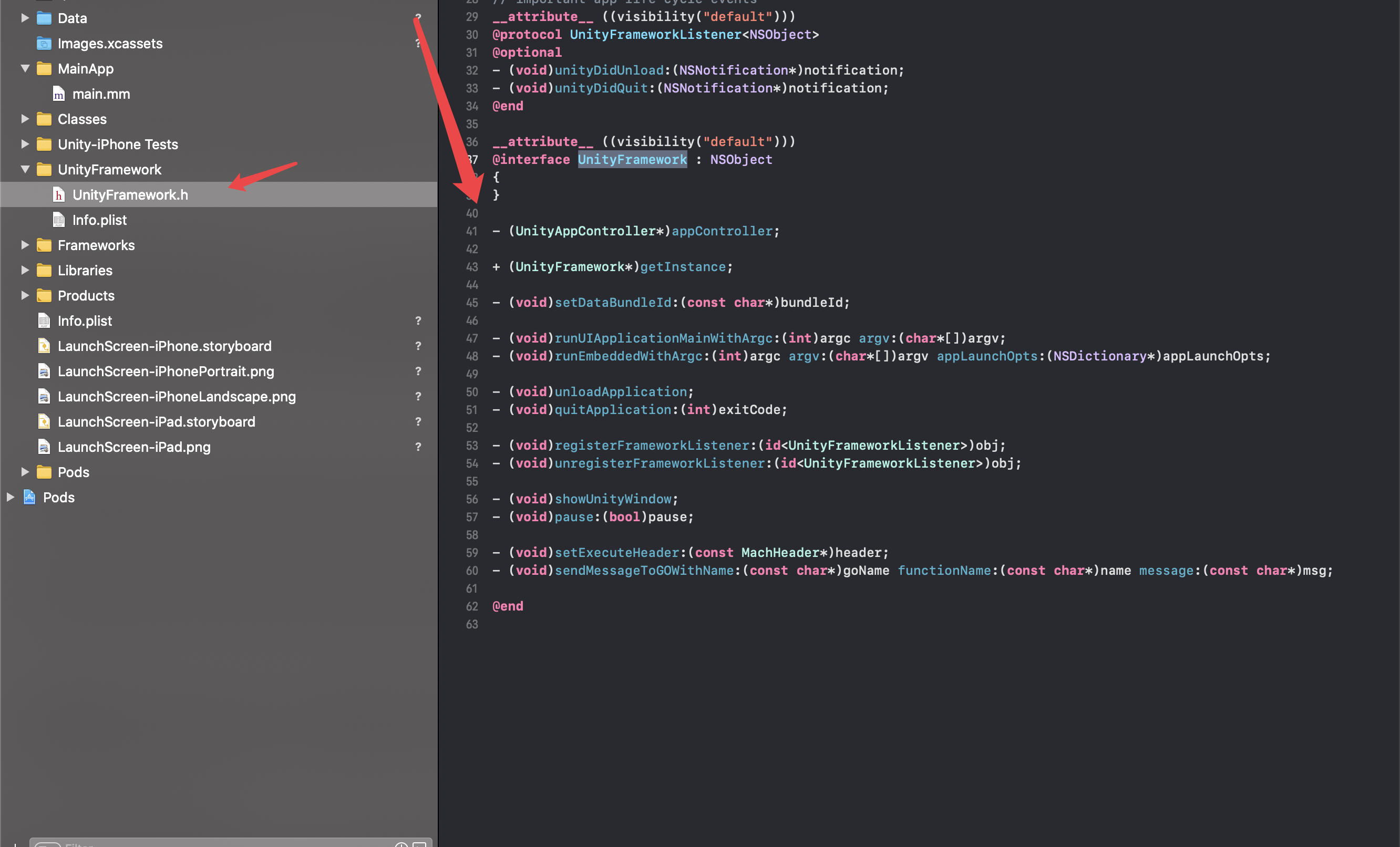Expand the Pods project at bottom
This screenshot has height=847, width=1400.
[x=10, y=498]
